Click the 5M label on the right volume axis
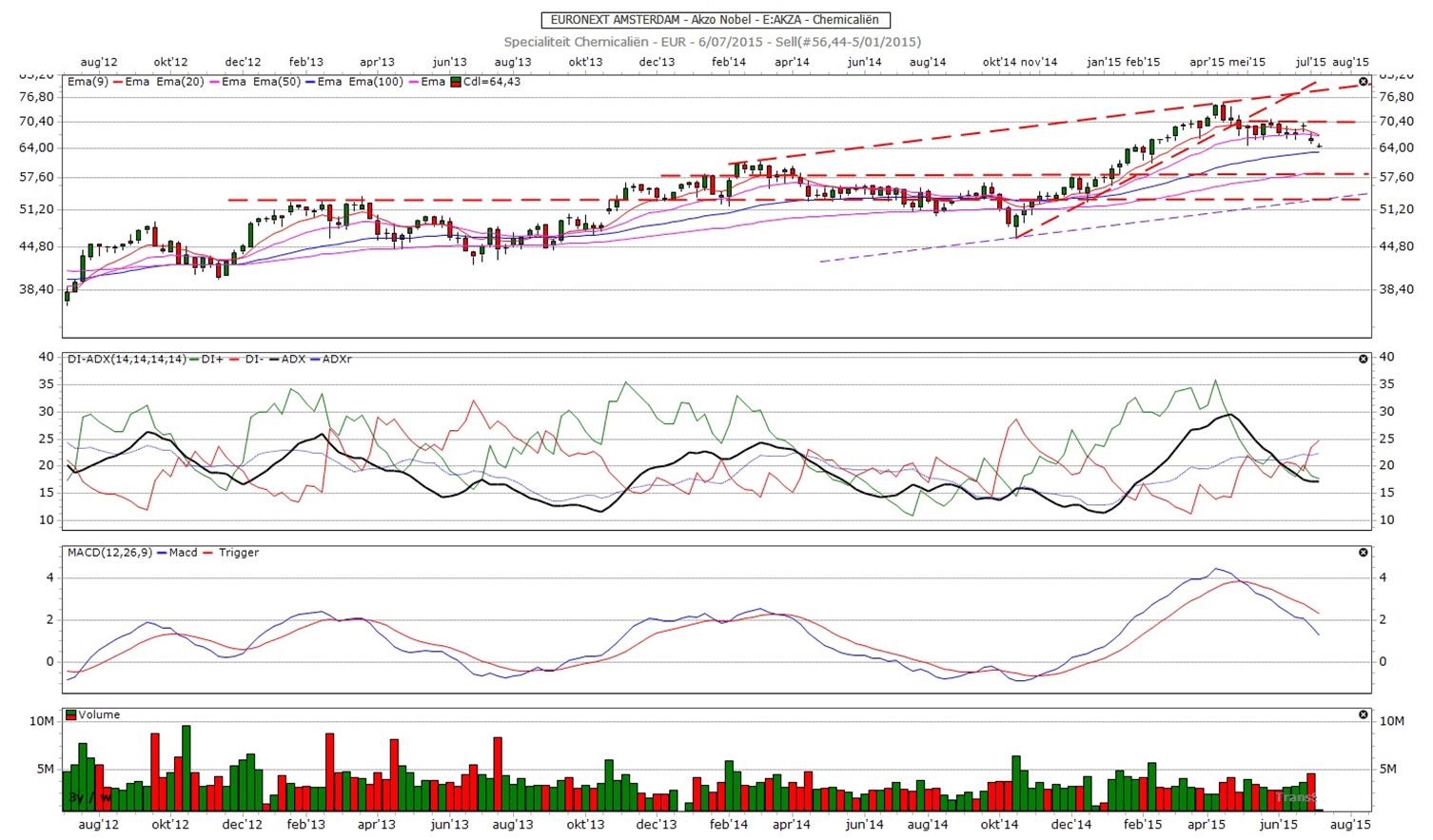This screenshot has height=840, width=1433. click(1388, 769)
